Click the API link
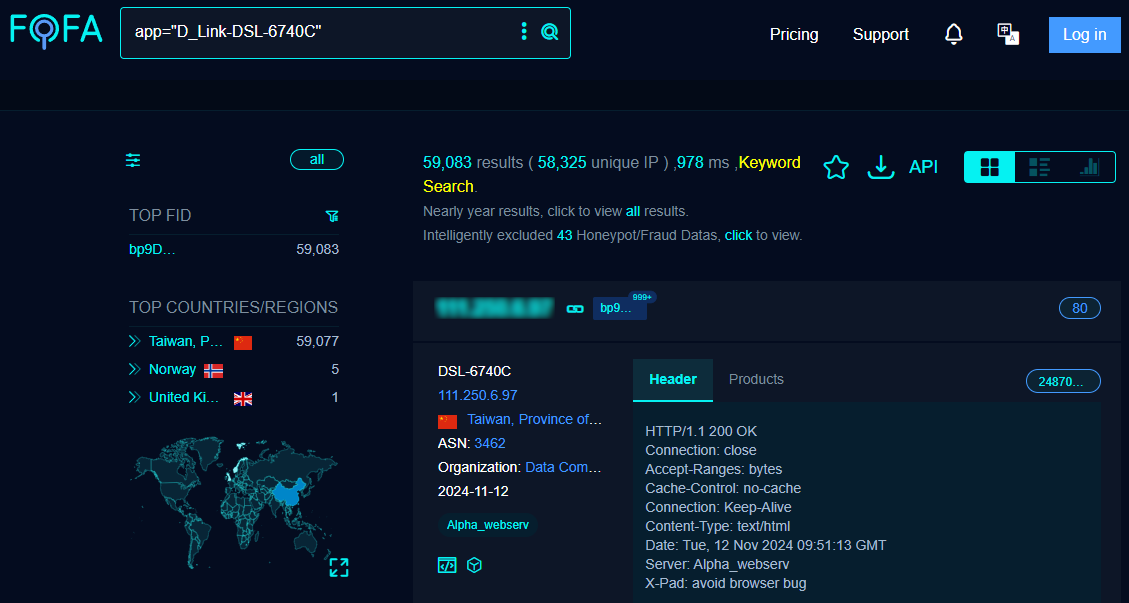The image size is (1129, 603). 923,167
